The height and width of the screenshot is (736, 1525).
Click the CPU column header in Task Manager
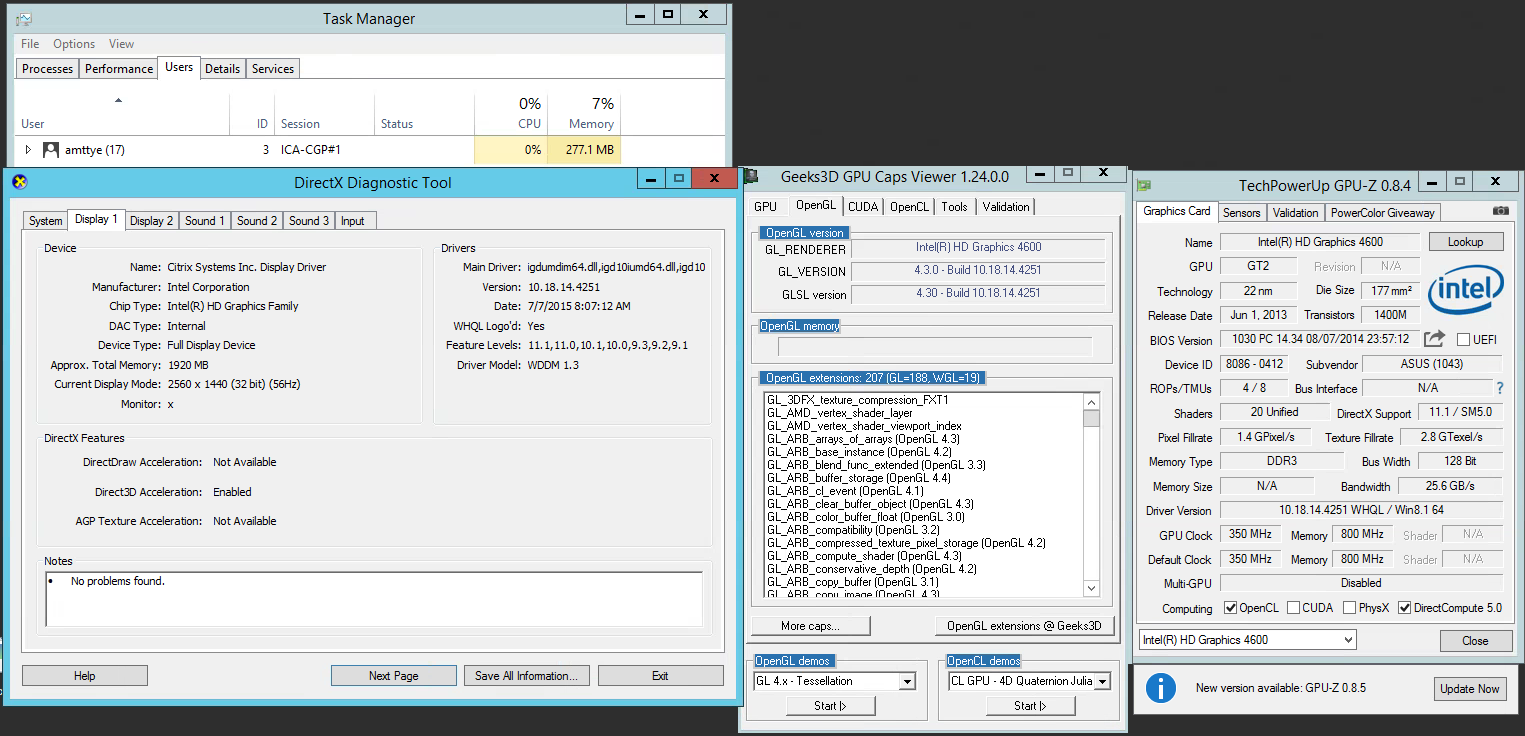pyautogui.click(x=510, y=115)
